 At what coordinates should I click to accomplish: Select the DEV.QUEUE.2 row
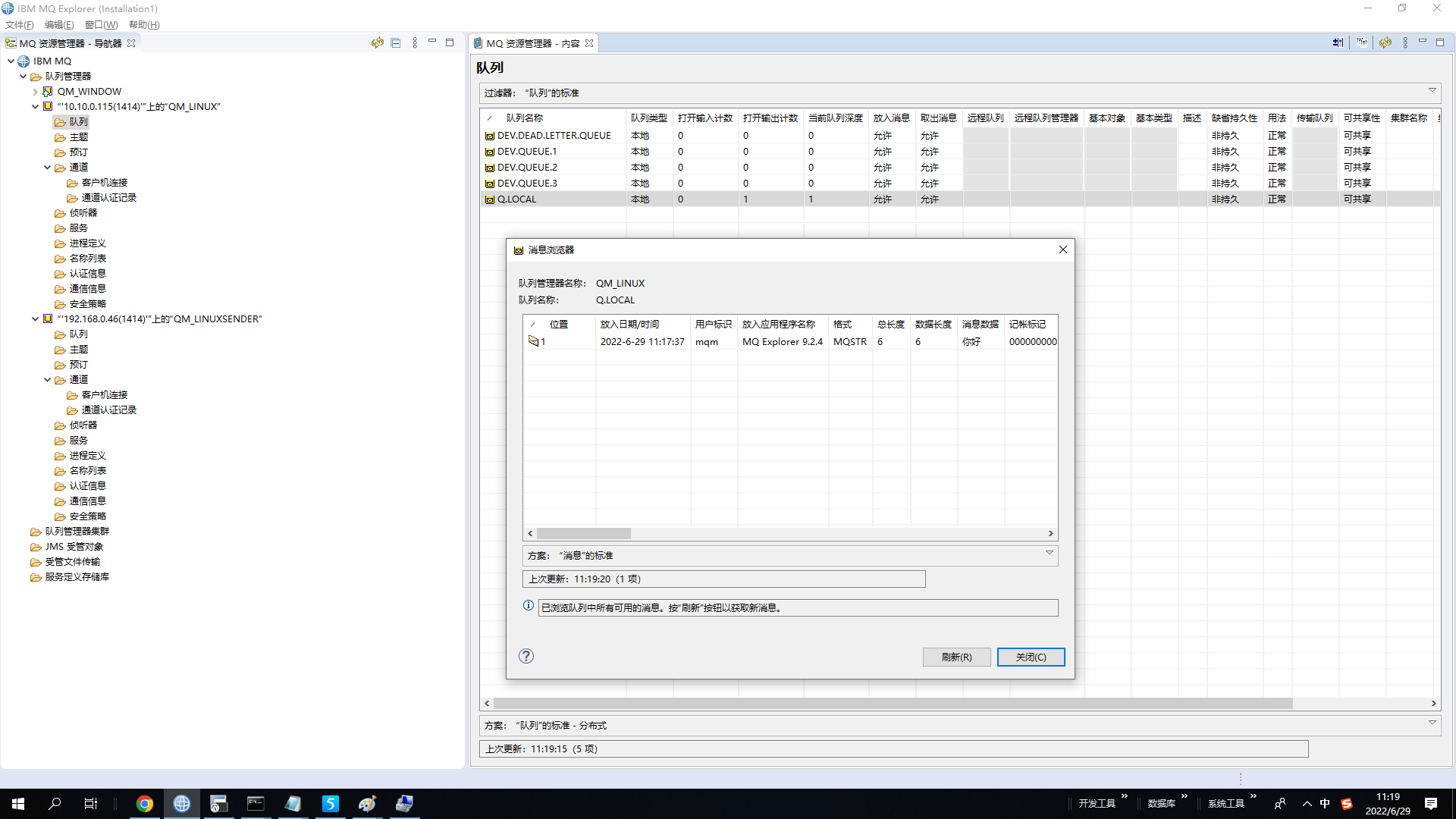pos(959,168)
